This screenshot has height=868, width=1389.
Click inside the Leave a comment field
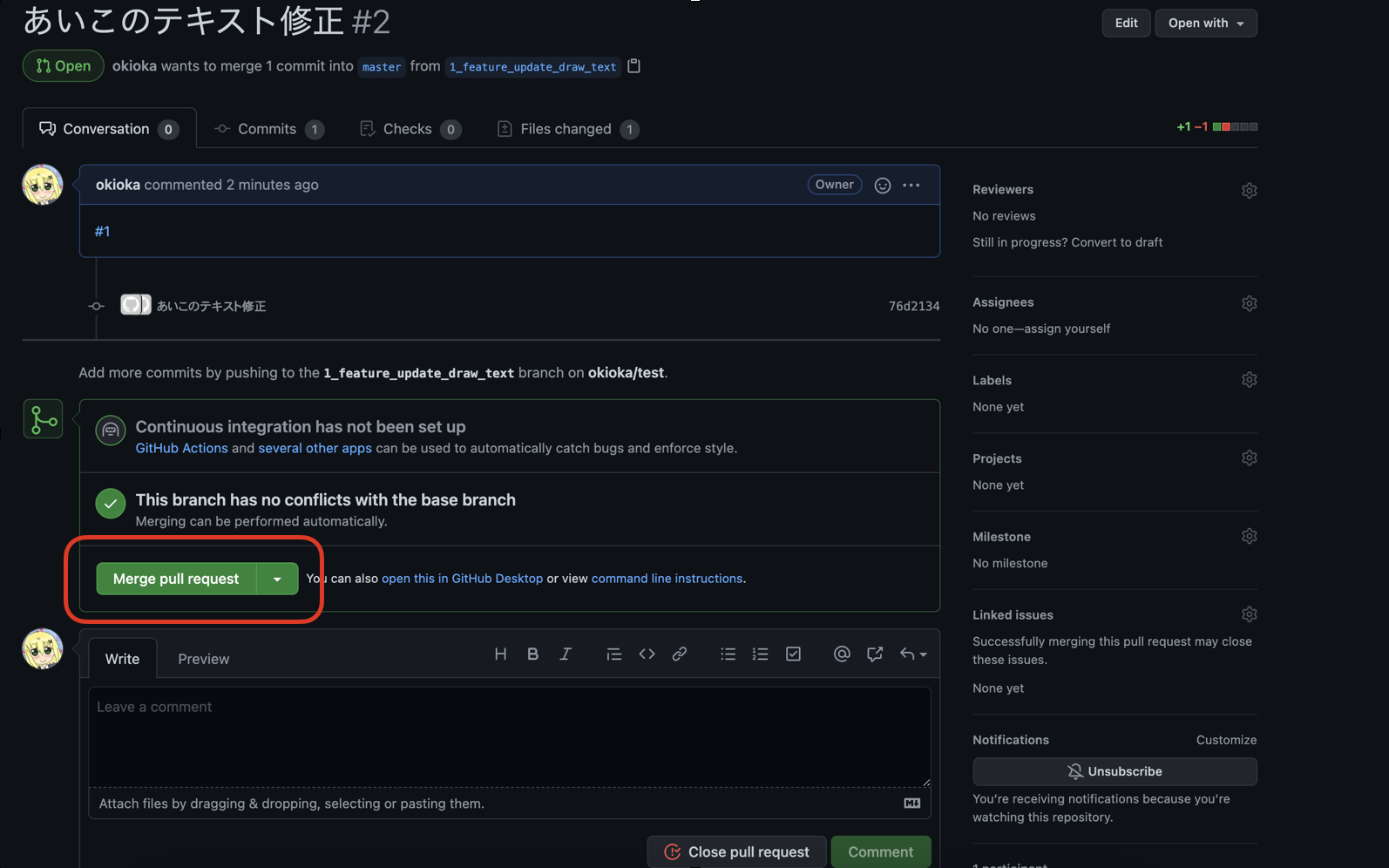[510, 737]
